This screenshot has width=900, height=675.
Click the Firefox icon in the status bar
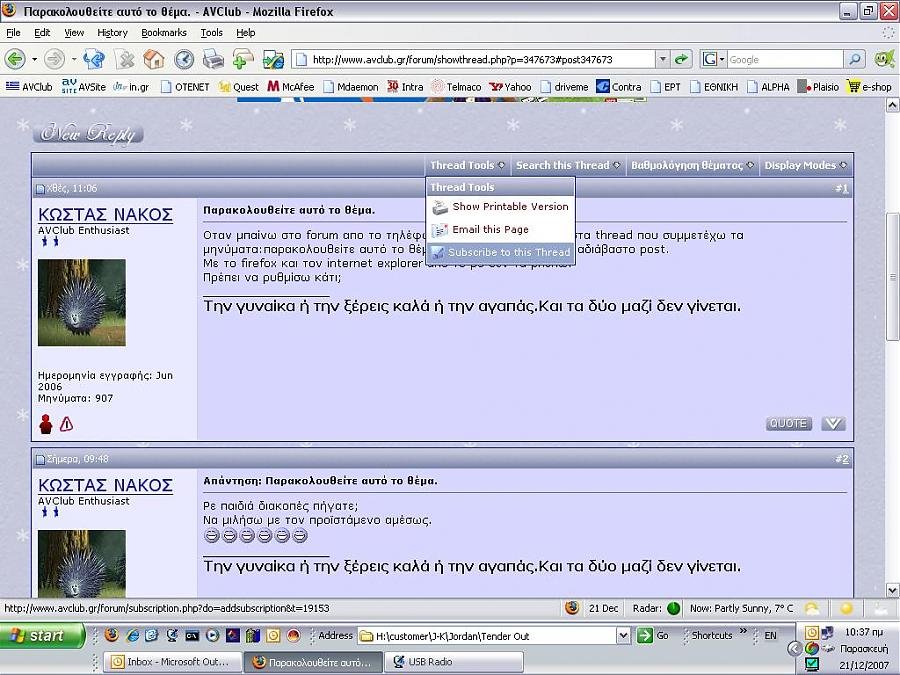tap(572, 608)
